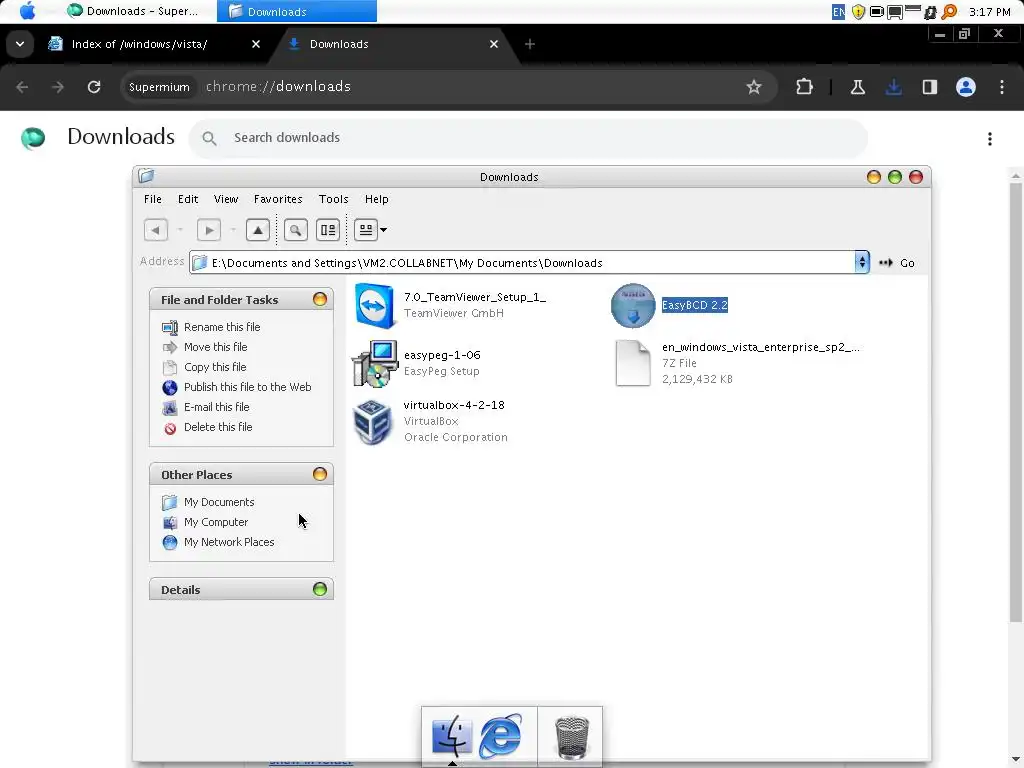Open the Views dropdown arrow

click(x=383, y=230)
